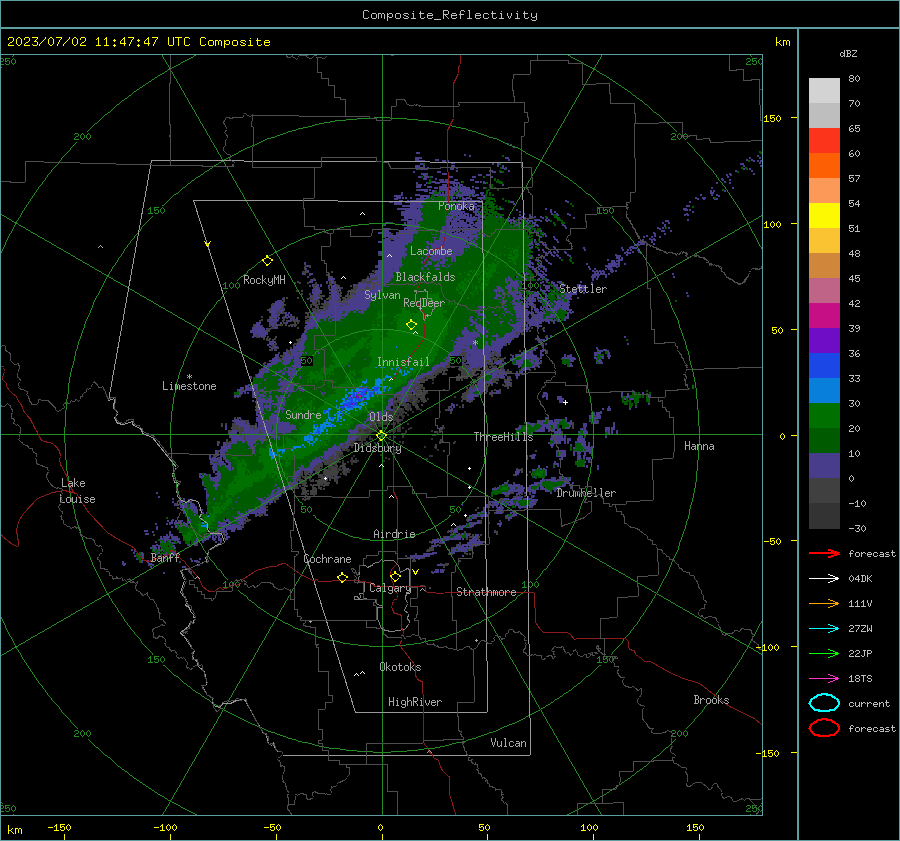Click the Airdrie label
900x841 pixels.
coord(394,534)
